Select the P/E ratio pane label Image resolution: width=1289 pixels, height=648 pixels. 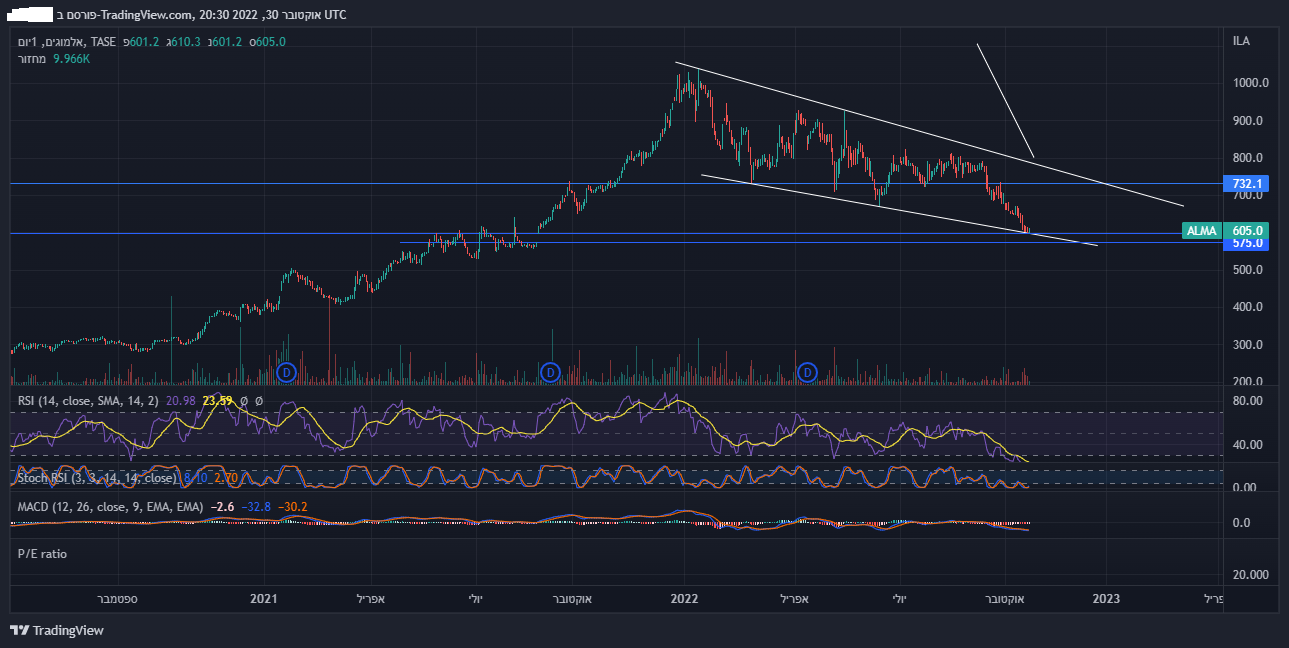(42, 553)
